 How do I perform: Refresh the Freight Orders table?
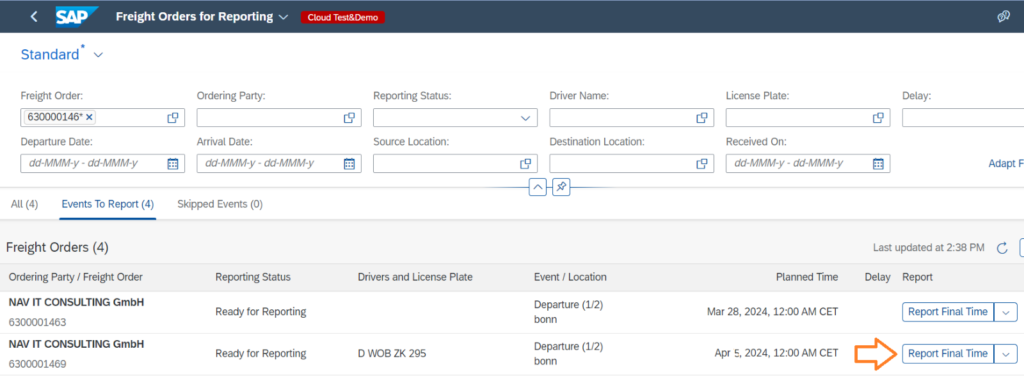tap(1002, 247)
